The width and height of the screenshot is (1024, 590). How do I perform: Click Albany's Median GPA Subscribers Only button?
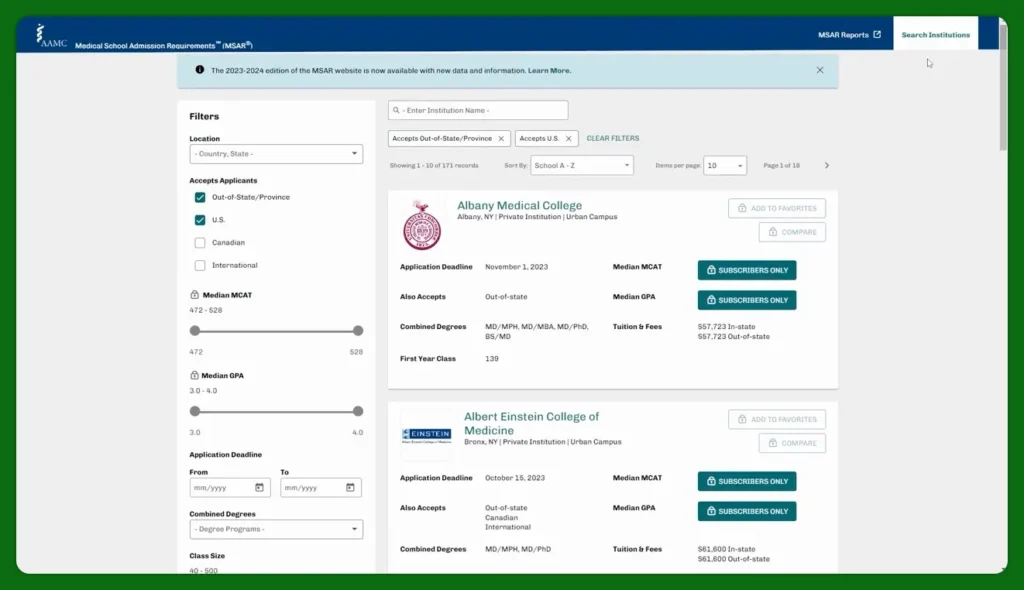[746, 300]
